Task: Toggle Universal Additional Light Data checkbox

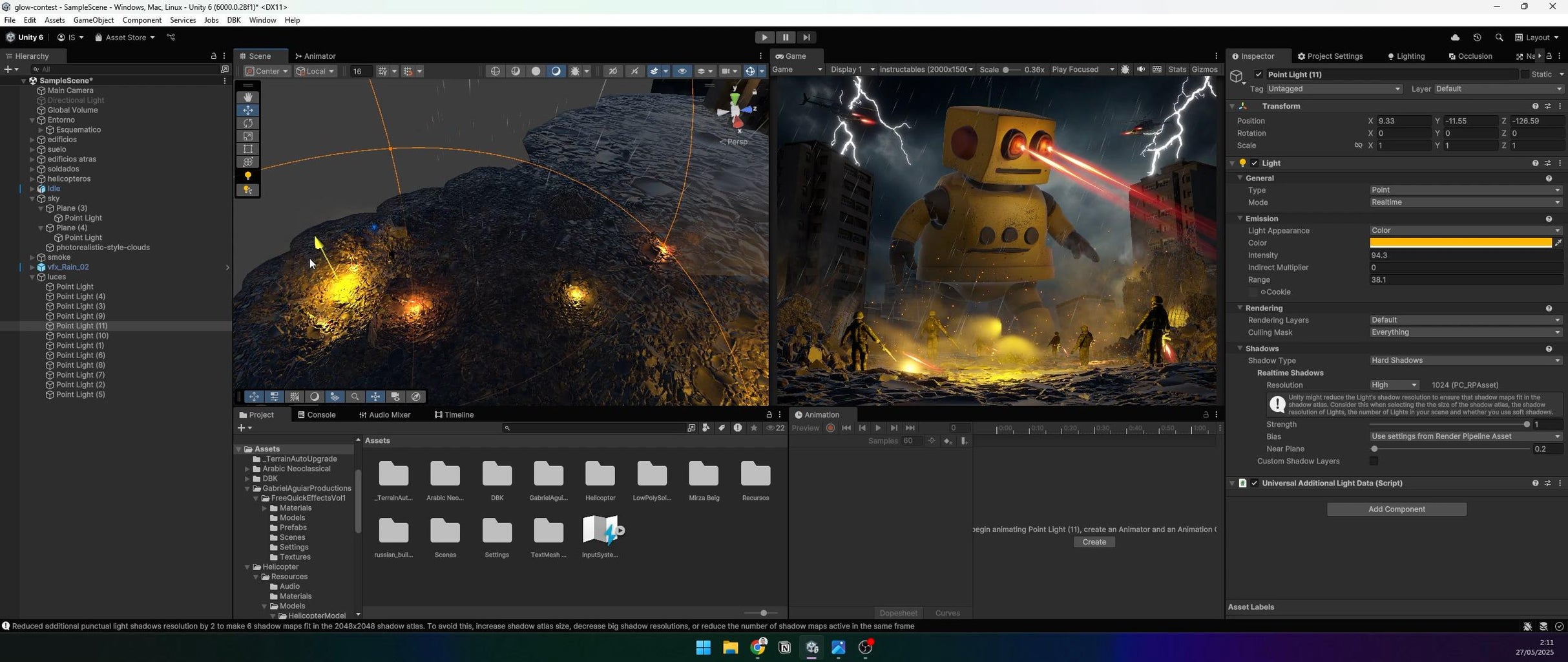Action: 1255,484
